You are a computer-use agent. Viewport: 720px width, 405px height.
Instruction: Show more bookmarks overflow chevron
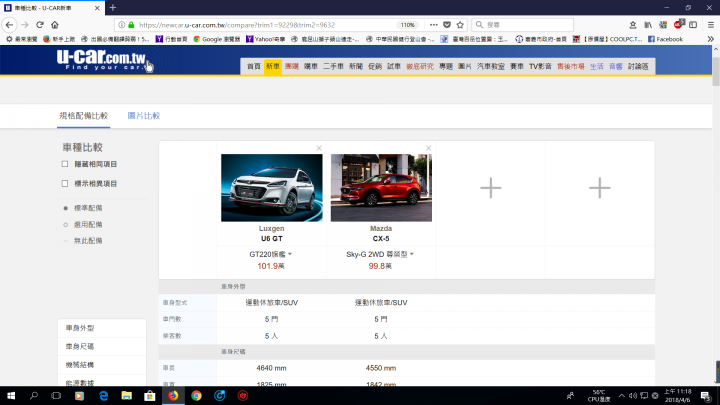(710, 39)
